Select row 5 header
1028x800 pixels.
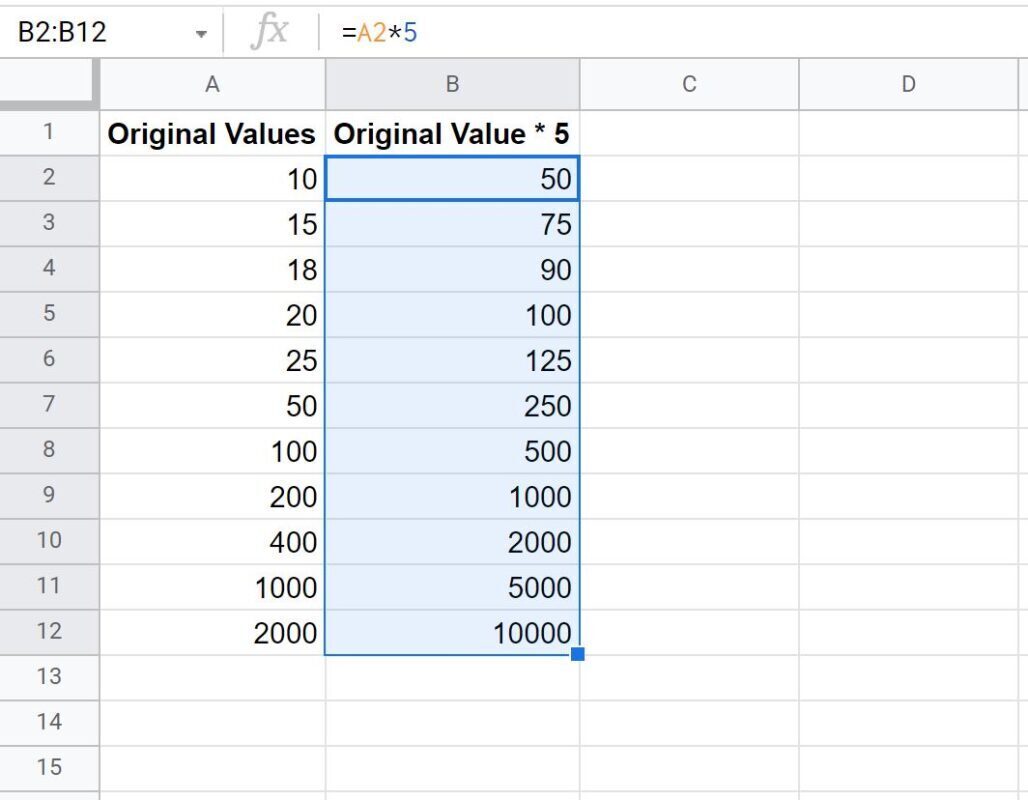point(49,314)
